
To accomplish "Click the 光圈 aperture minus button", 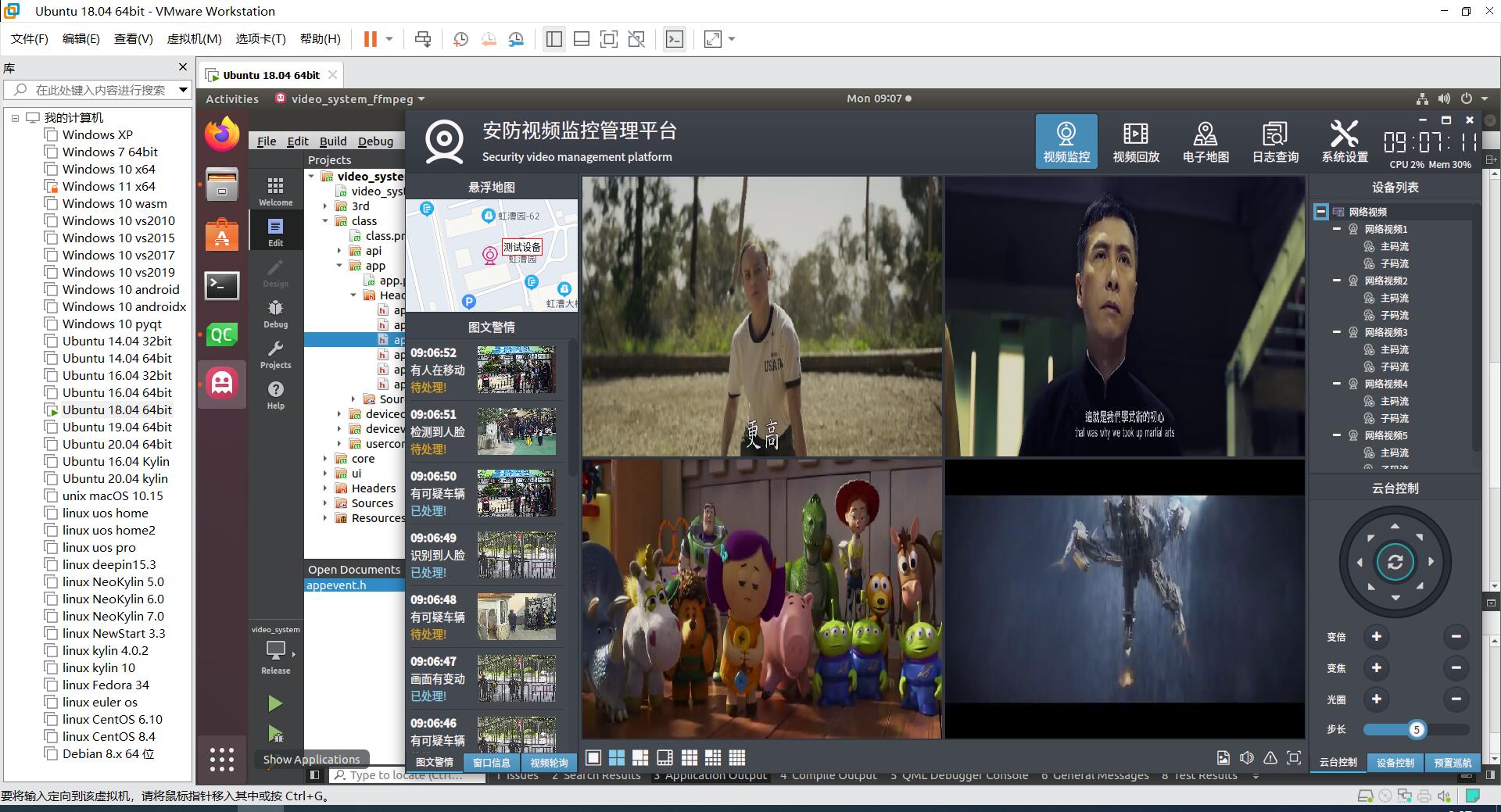I will 1456,699.
